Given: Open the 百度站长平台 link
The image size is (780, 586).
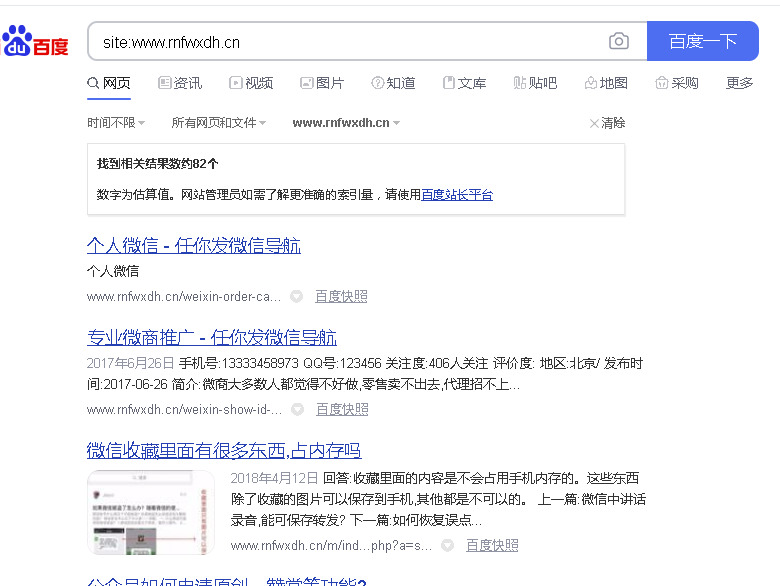Looking at the screenshot, I should pos(457,195).
